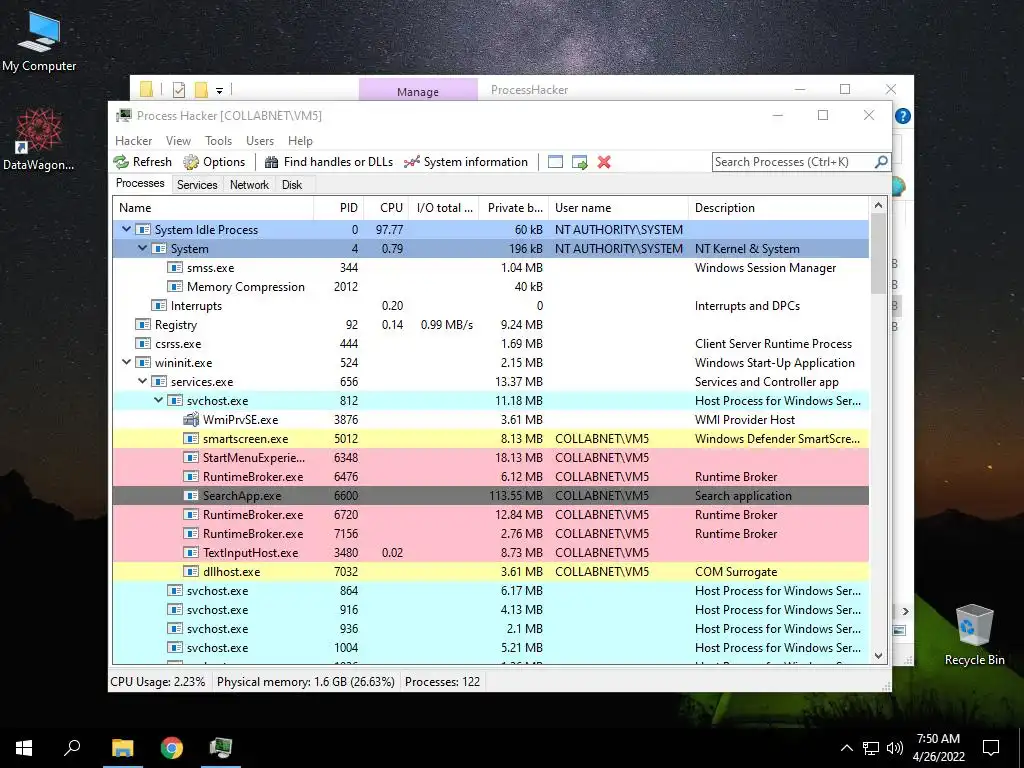Click the Explorer window help icon
1024x768 pixels.
tap(903, 116)
